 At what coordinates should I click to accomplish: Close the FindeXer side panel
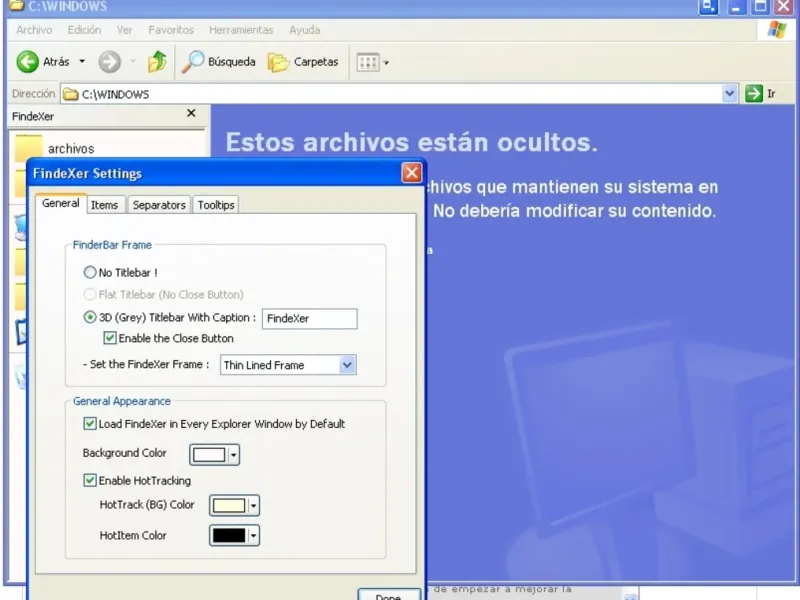pos(191,113)
